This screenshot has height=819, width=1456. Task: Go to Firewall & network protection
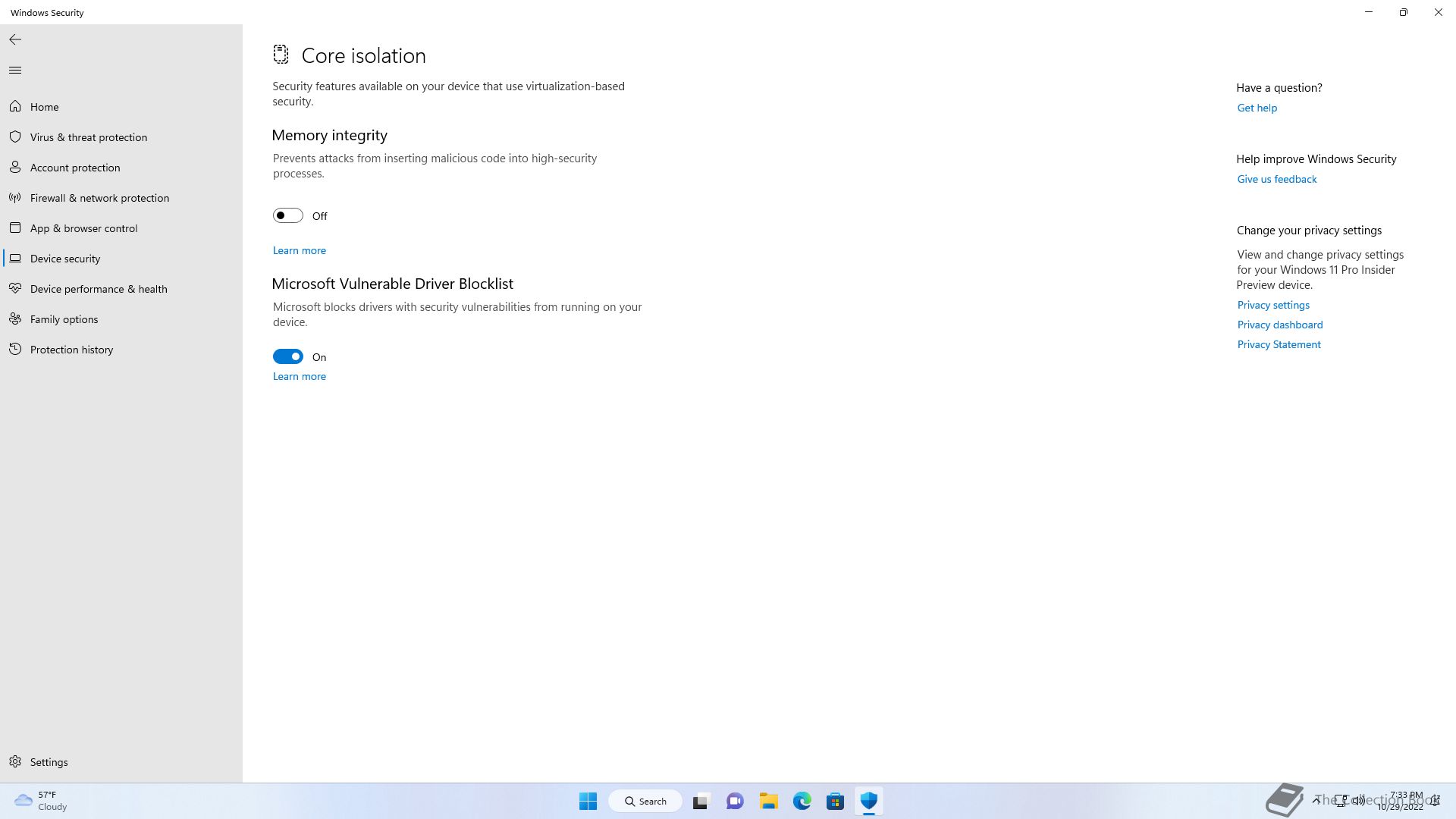coord(121,198)
